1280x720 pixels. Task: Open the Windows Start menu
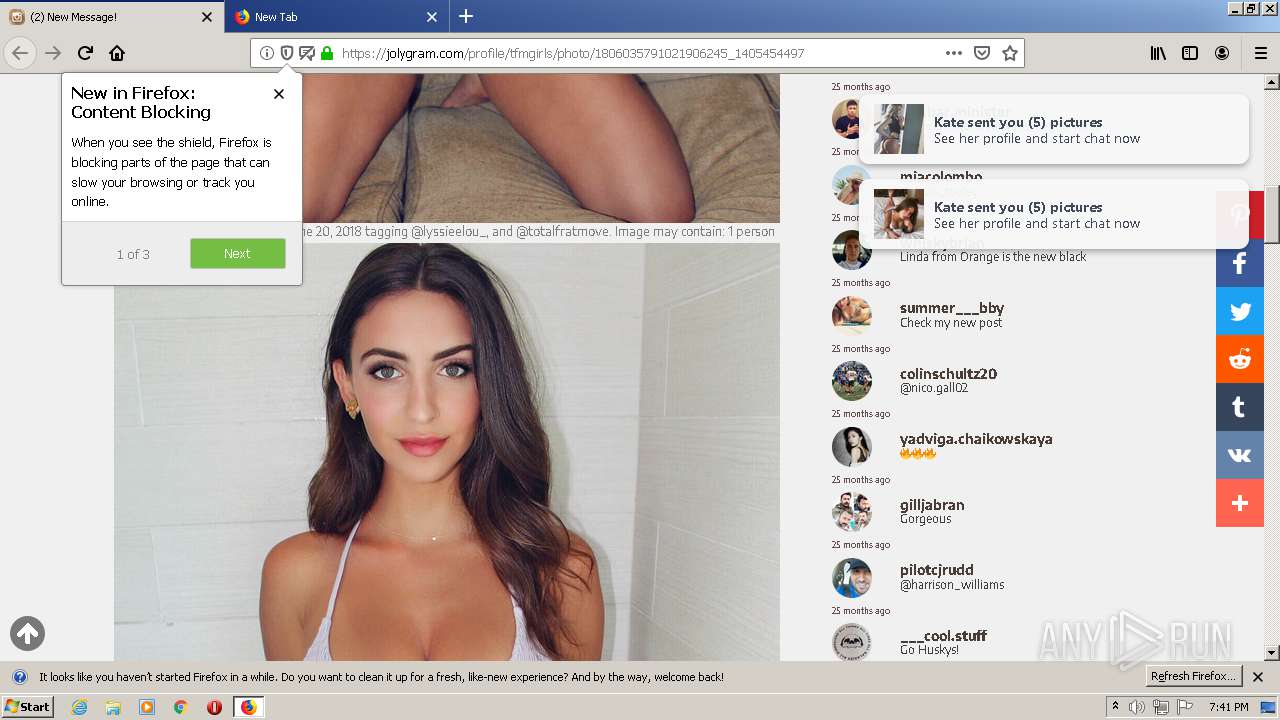click(x=27, y=707)
